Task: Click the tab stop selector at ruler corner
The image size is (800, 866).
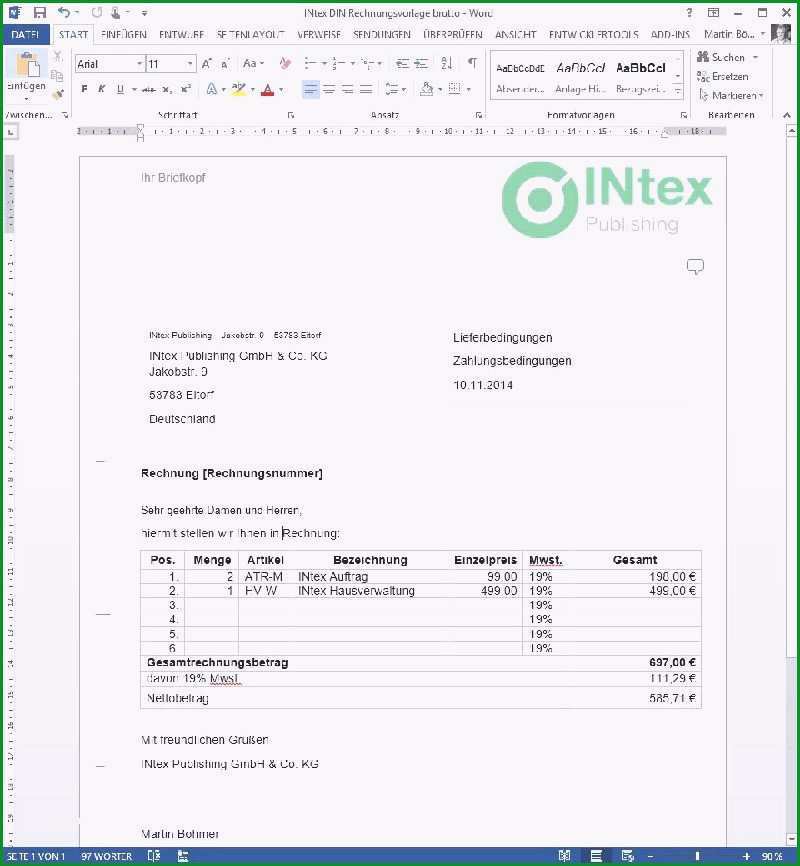Action: 12,131
